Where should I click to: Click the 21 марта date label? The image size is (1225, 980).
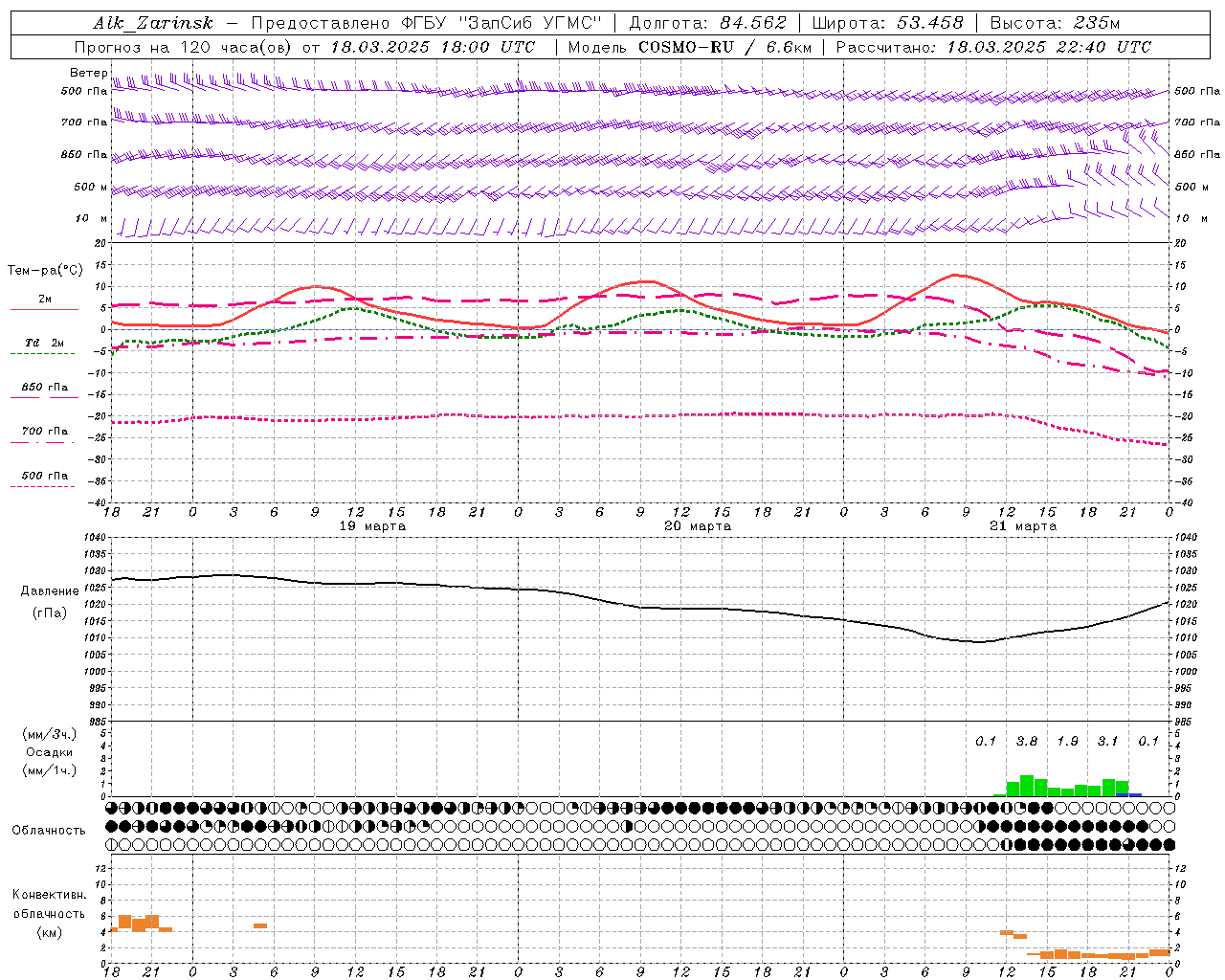pos(1023,526)
